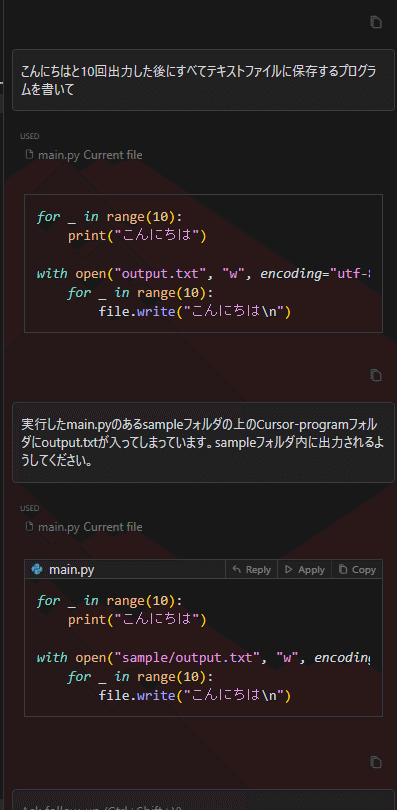Click the first 'for _ in range(10)' line in the second block
397x810 pixels.
point(109,601)
